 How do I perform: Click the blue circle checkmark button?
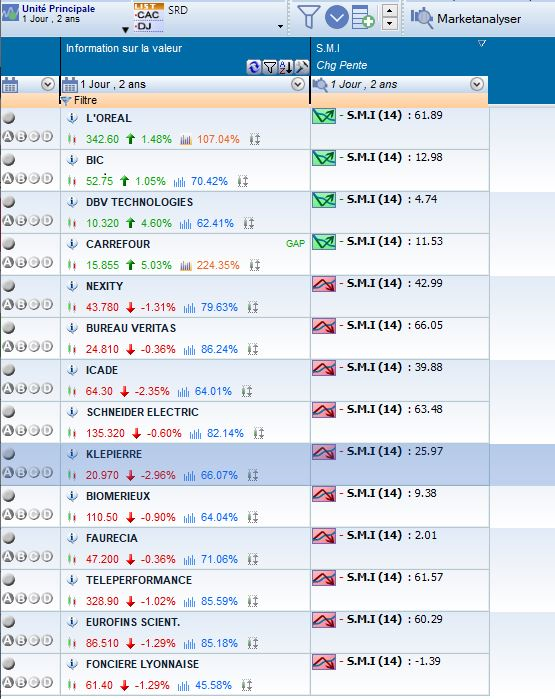(x=337, y=17)
